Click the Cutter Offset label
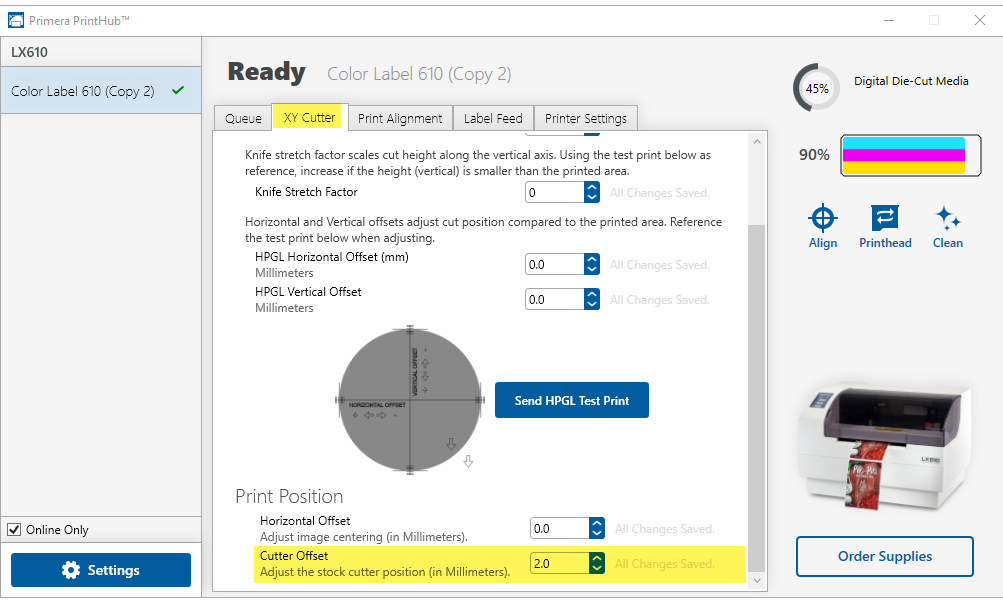 294,556
